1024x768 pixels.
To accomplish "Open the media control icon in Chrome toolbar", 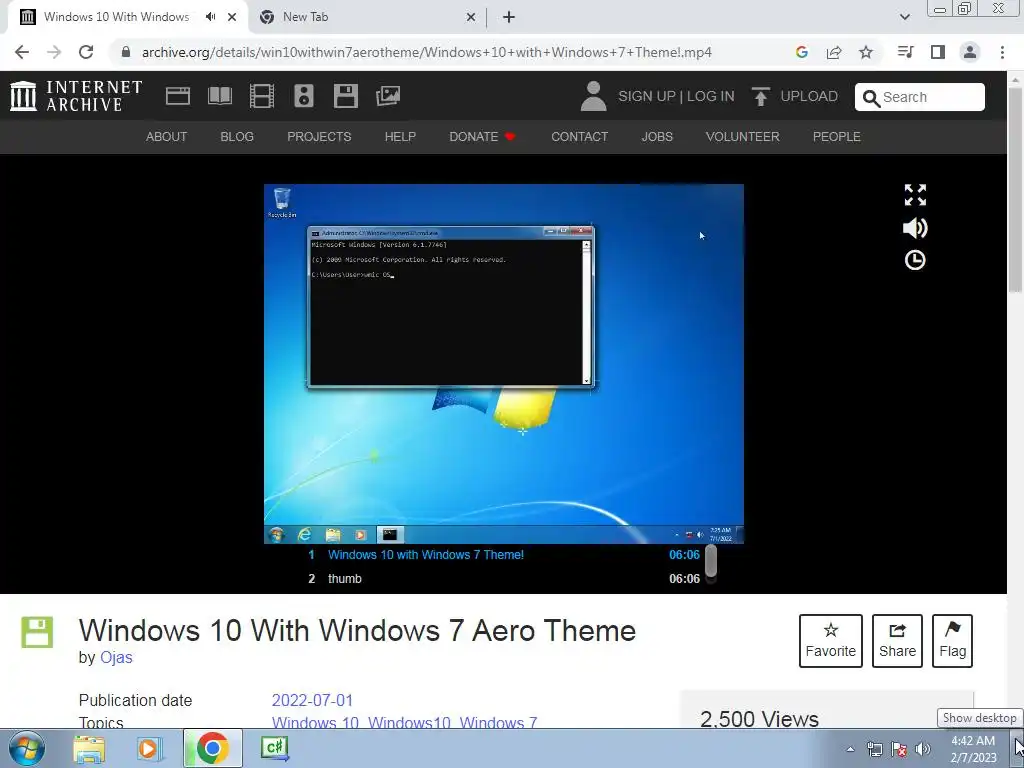I will 905,52.
